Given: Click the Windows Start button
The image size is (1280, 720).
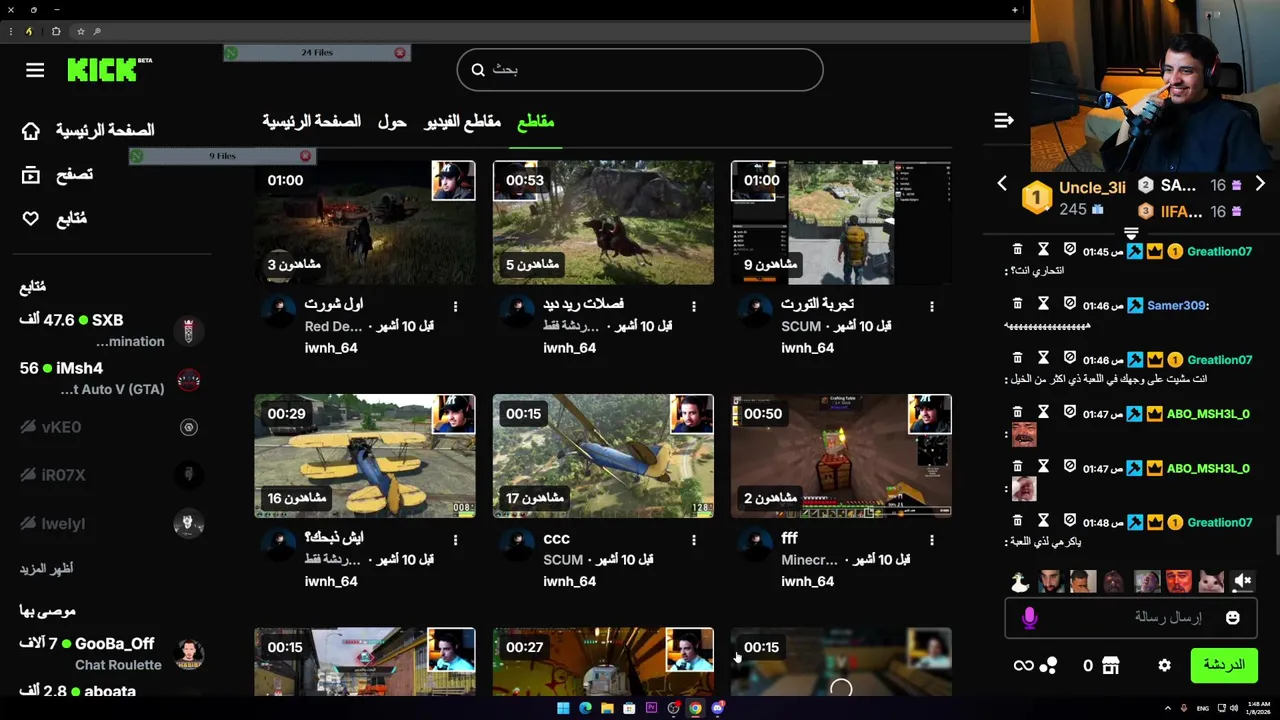Looking at the screenshot, I should (x=563, y=708).
